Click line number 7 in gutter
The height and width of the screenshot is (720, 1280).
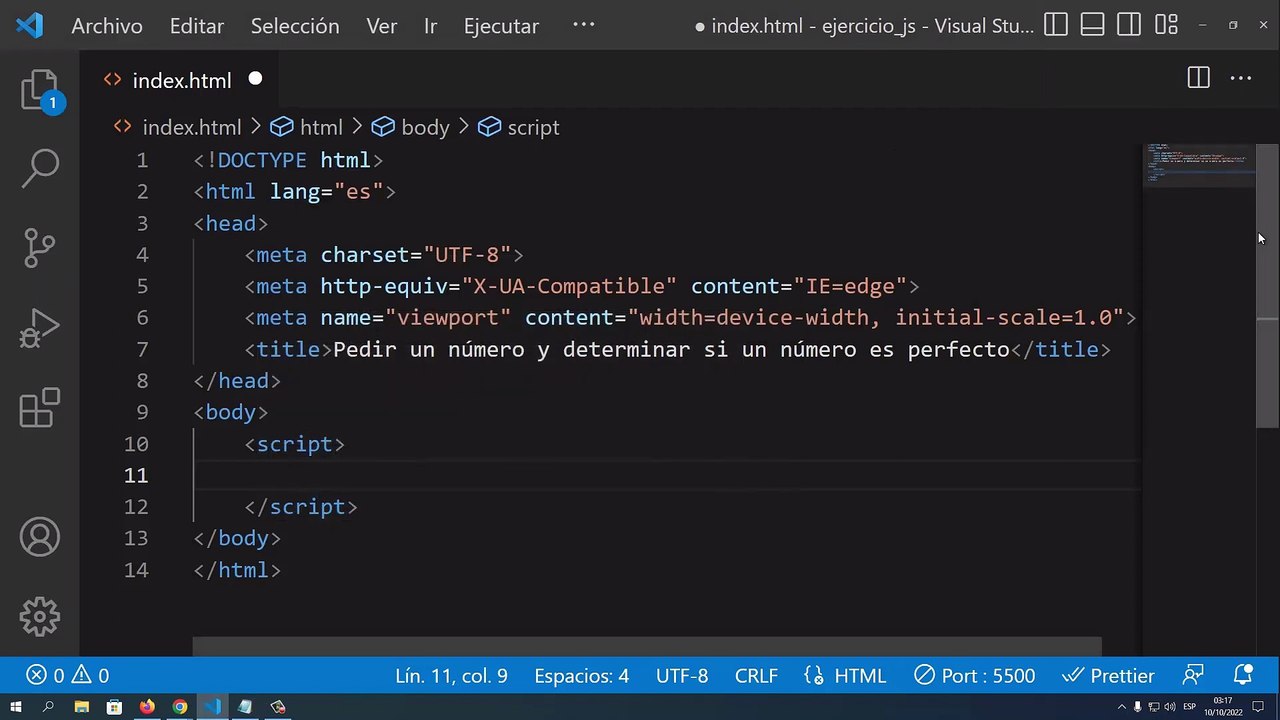[142, 349]
